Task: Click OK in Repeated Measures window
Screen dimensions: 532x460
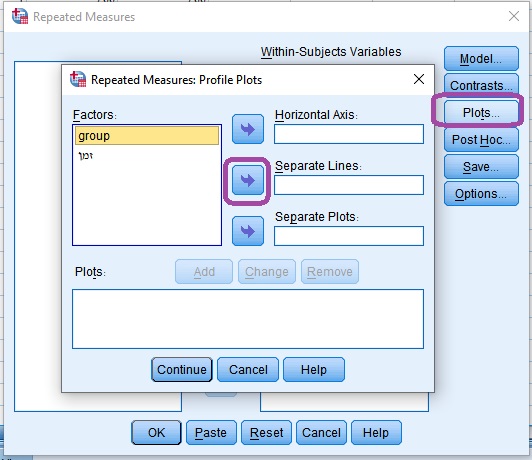Action: coord(156,433)
